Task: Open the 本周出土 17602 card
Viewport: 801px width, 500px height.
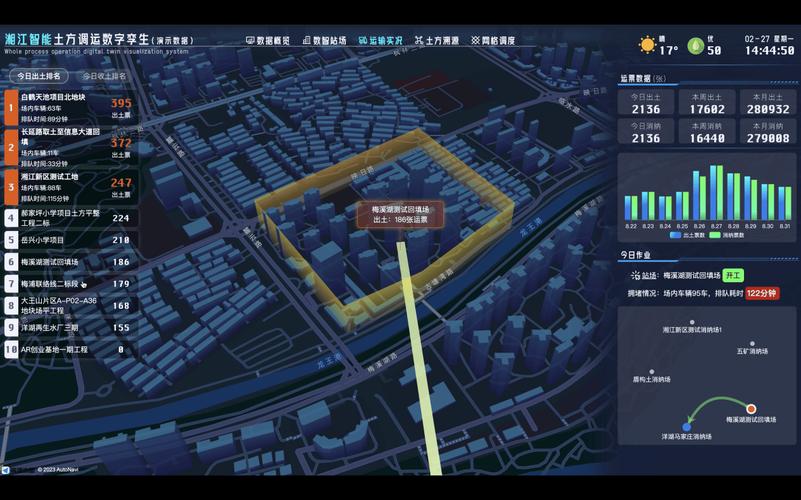Action: (707, 104)
